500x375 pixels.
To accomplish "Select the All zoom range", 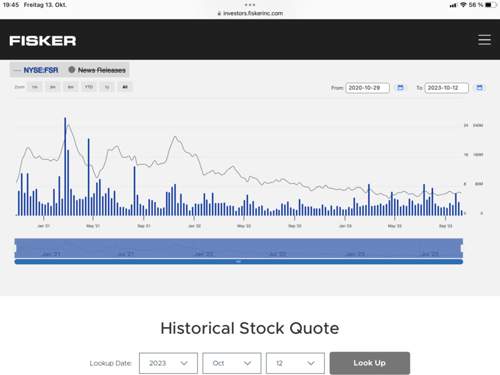I will pyautogui.click(x=125, y=87).
